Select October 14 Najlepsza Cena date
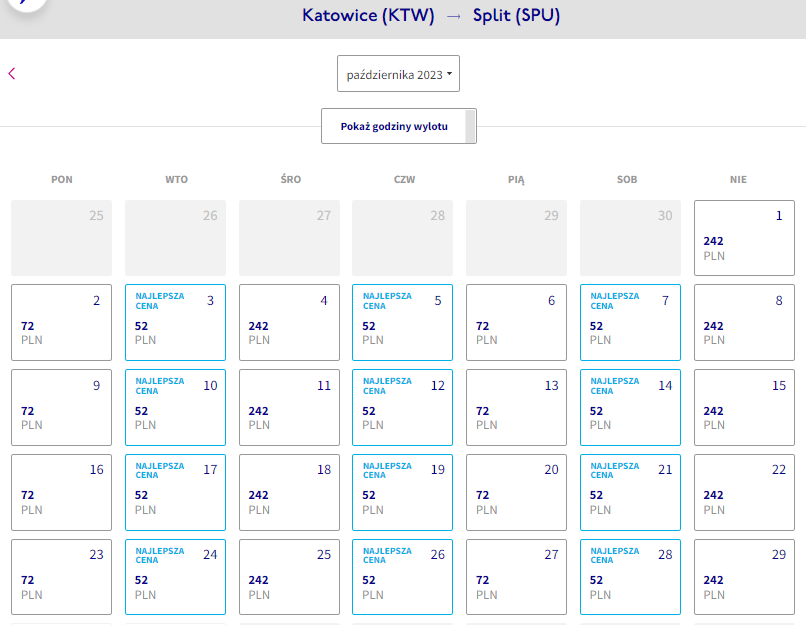Viewport: 806px width, 625px height. tap(630, 407)
